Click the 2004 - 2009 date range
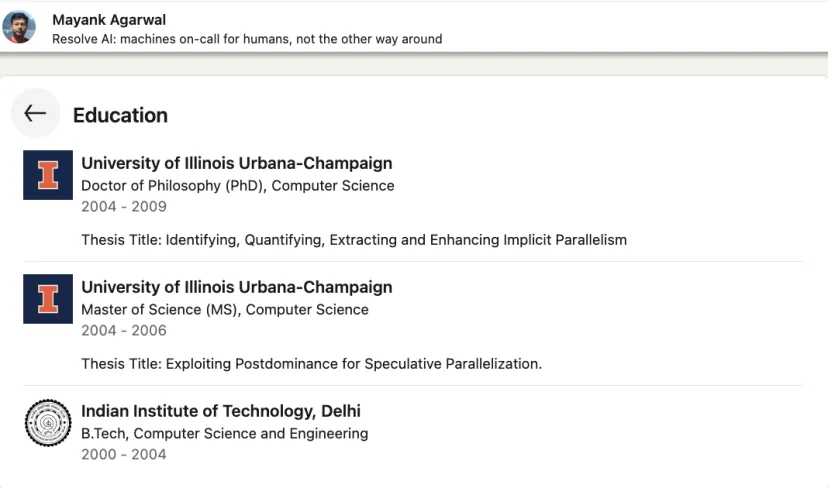 (x=124, y=207)
